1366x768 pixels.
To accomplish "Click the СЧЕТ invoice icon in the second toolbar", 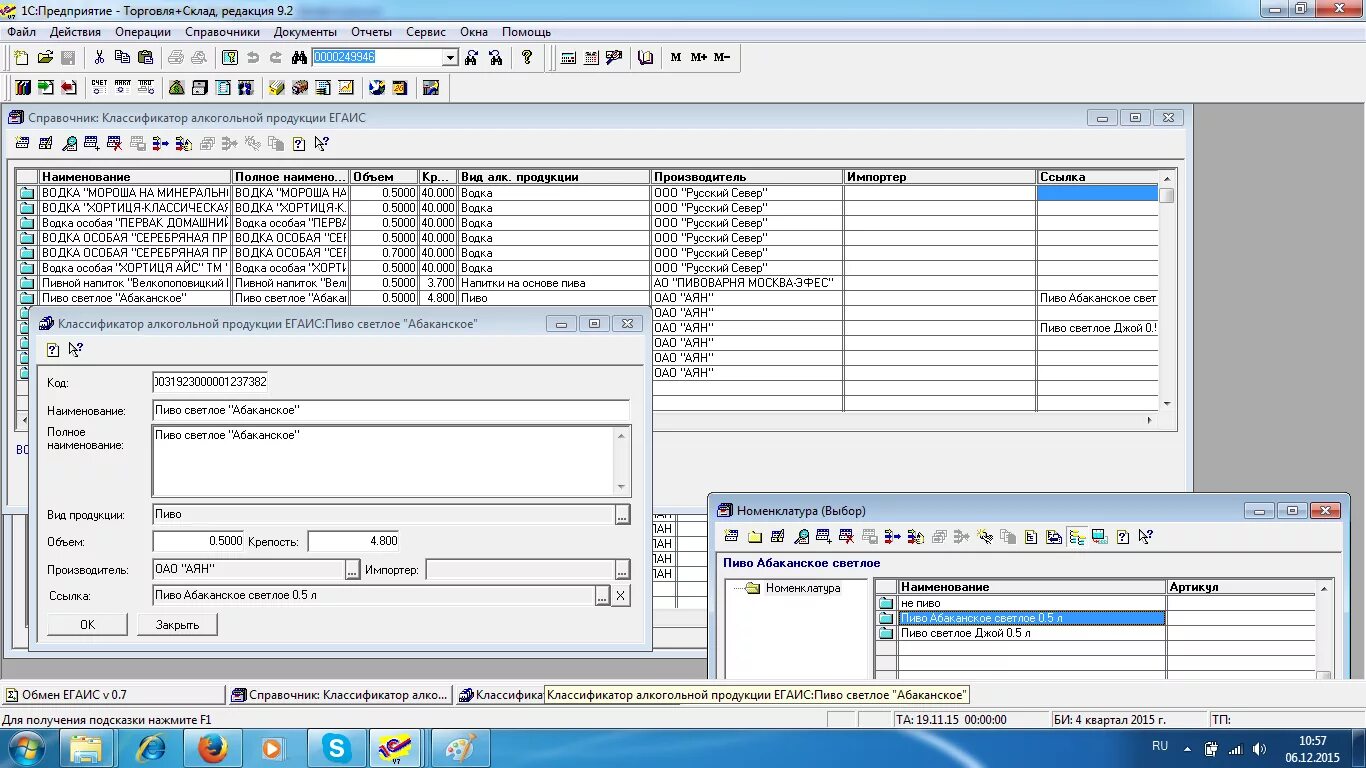I will [99, 88].
